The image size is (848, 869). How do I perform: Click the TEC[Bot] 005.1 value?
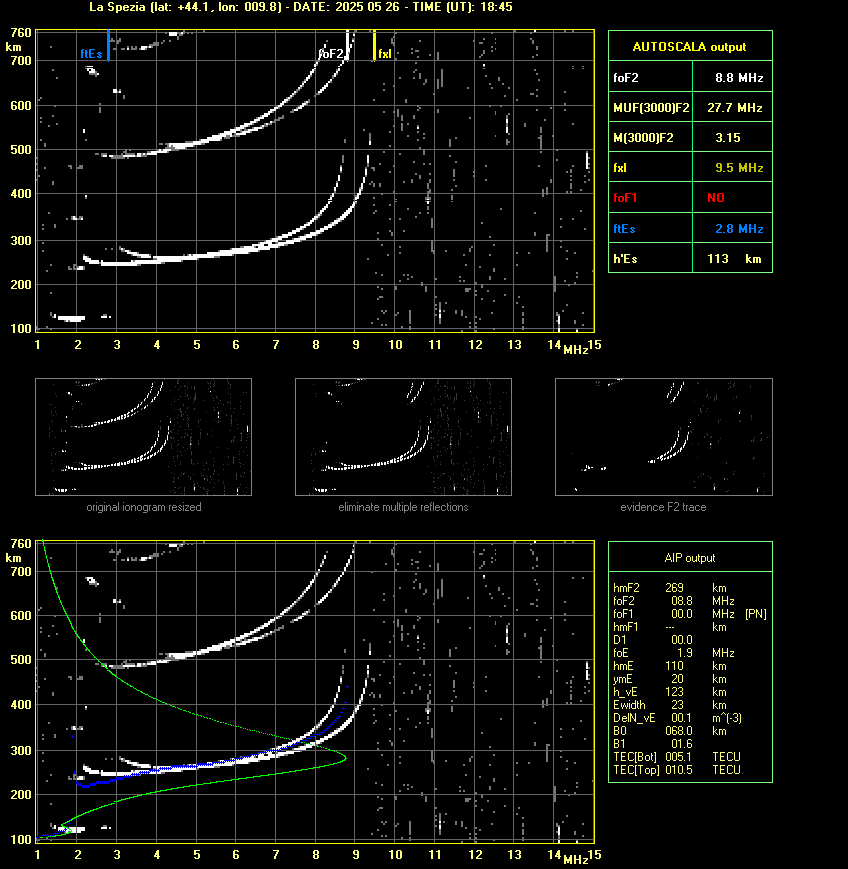(x=679, y=757)
